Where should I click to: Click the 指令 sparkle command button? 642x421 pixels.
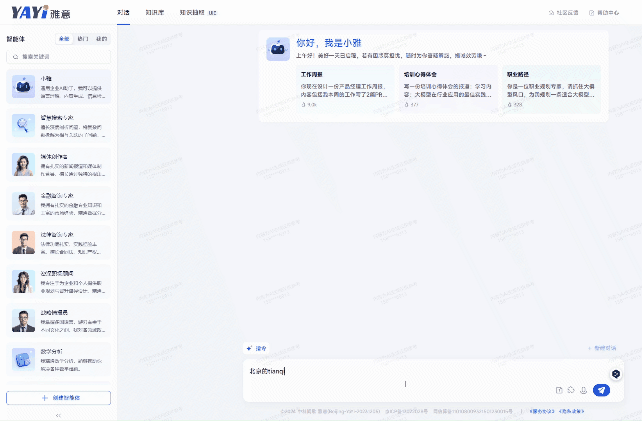(256, 348)
